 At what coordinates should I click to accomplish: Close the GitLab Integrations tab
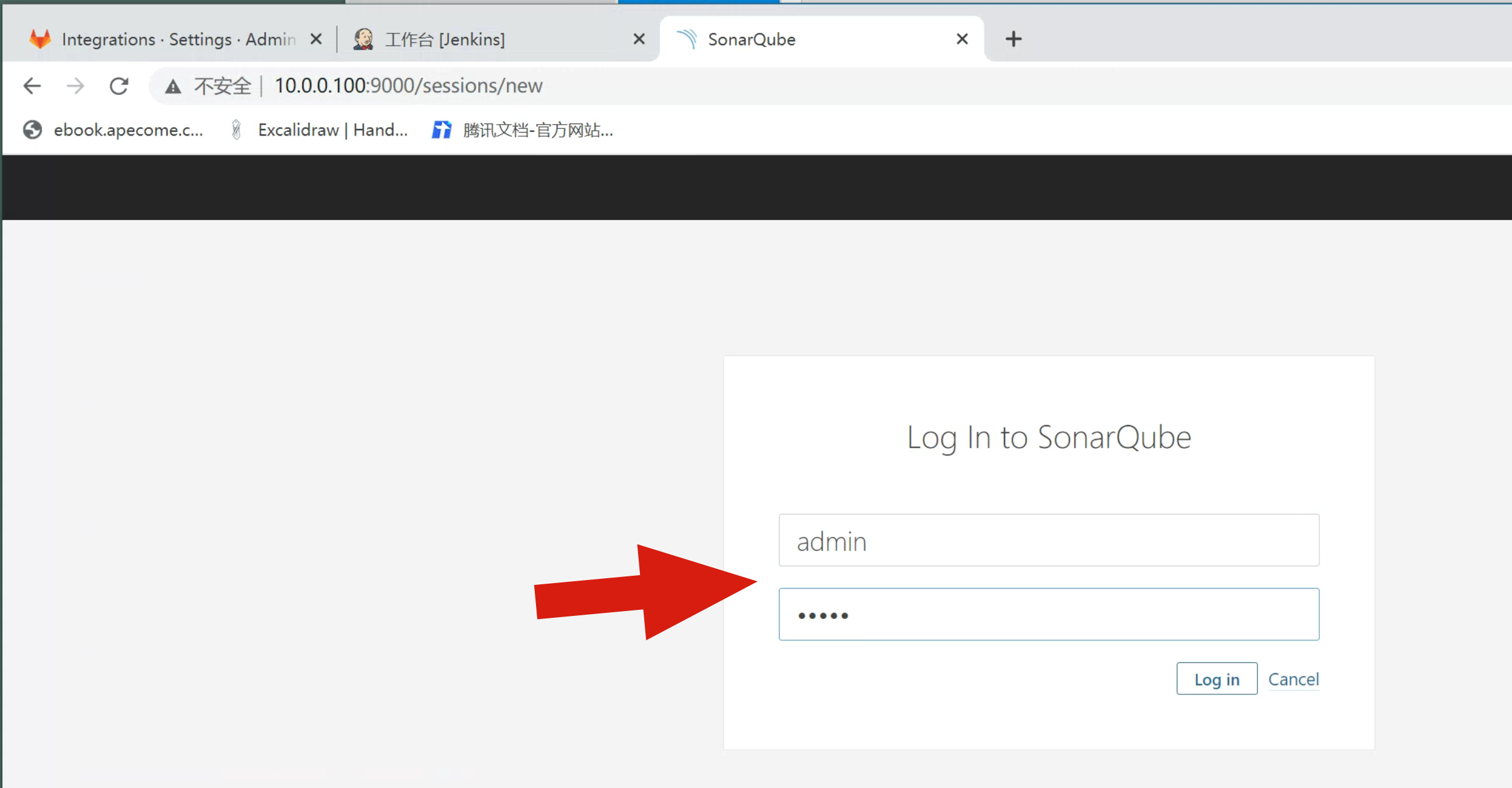click(x=316, y=39)
